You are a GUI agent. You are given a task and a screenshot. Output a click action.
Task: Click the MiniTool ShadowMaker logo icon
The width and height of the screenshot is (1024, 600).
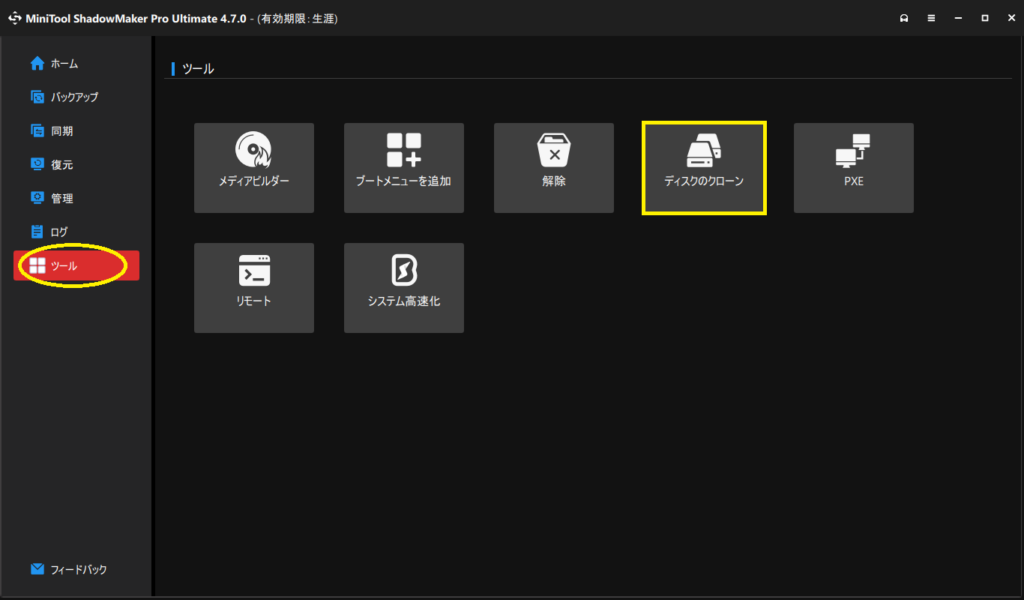tap(14, 18)
